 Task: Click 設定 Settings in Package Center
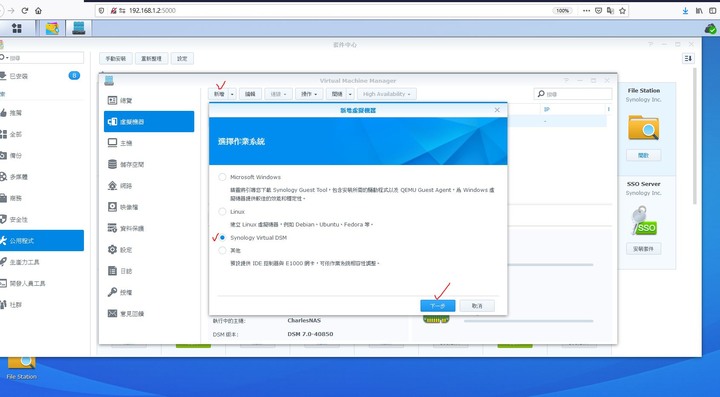click(x=182, y=59)
